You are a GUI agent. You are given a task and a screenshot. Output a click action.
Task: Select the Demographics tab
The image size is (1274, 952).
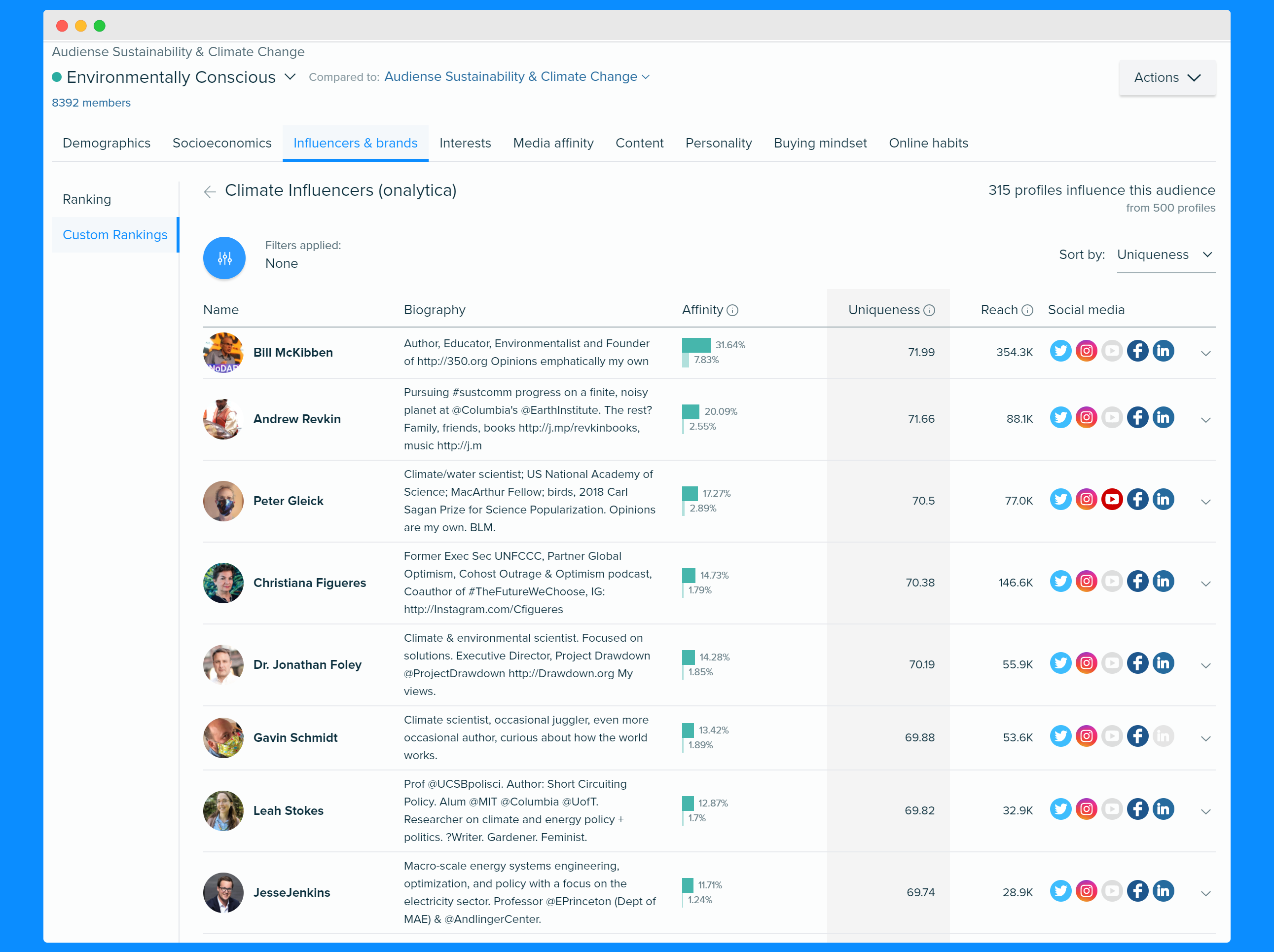[x=106, y=143]
